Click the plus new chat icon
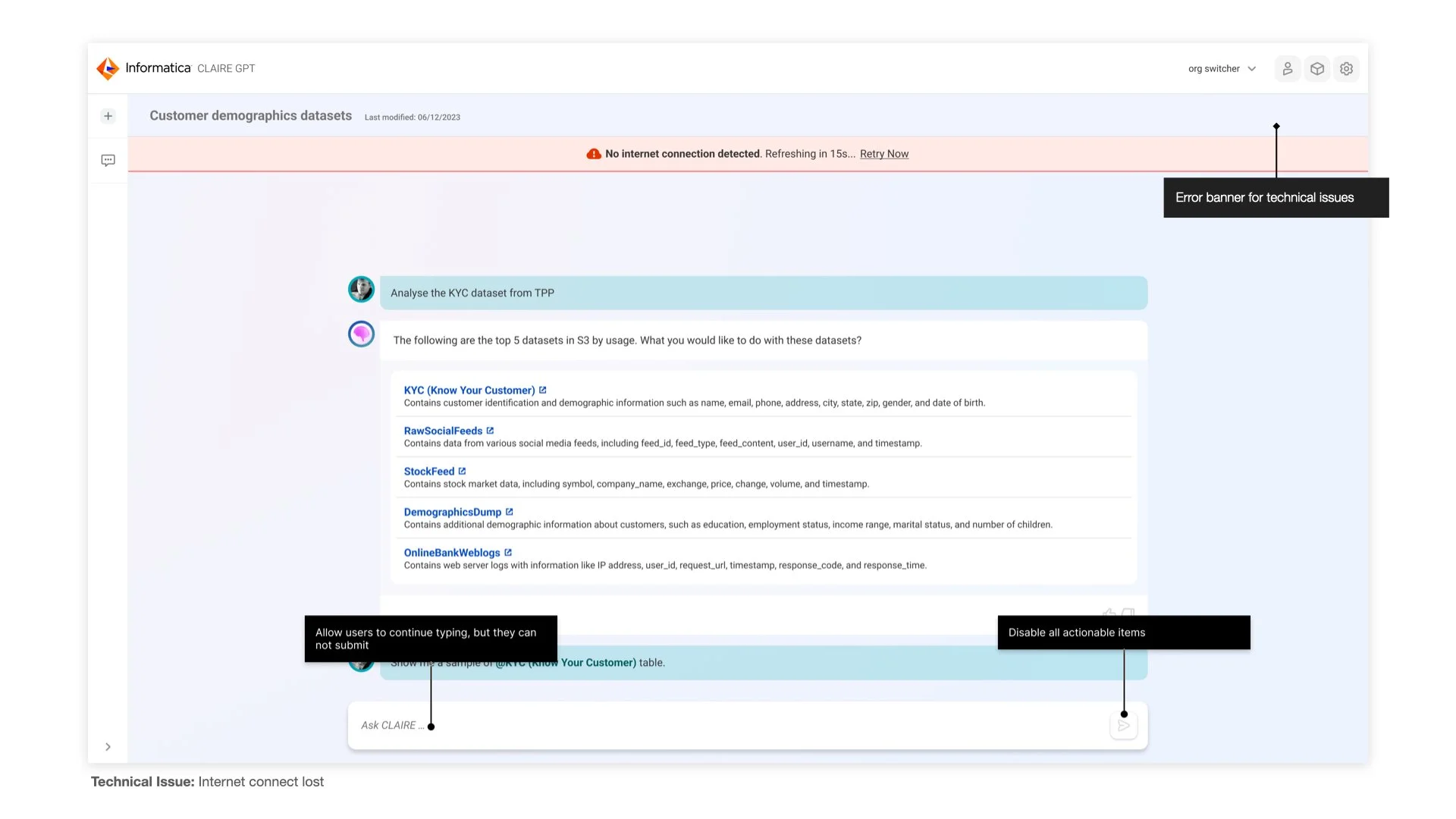1456x819 pixels. [x=108, y=116]
